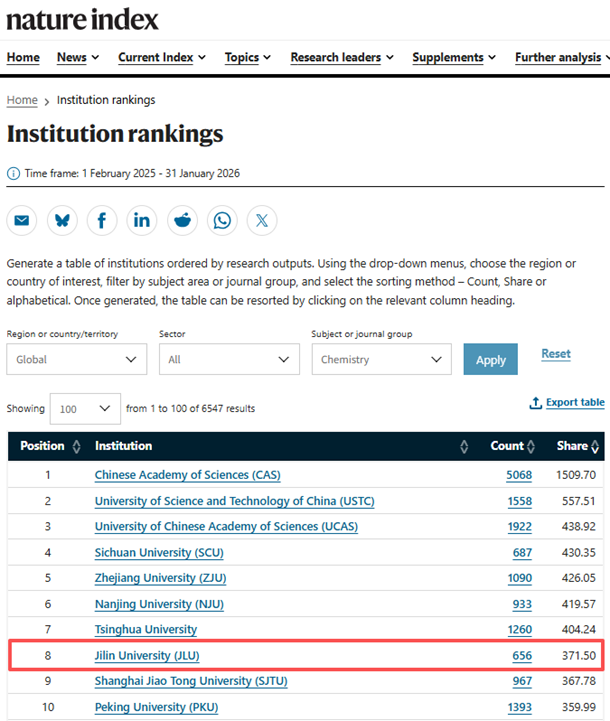Click count 1558 for USTC

520,501
